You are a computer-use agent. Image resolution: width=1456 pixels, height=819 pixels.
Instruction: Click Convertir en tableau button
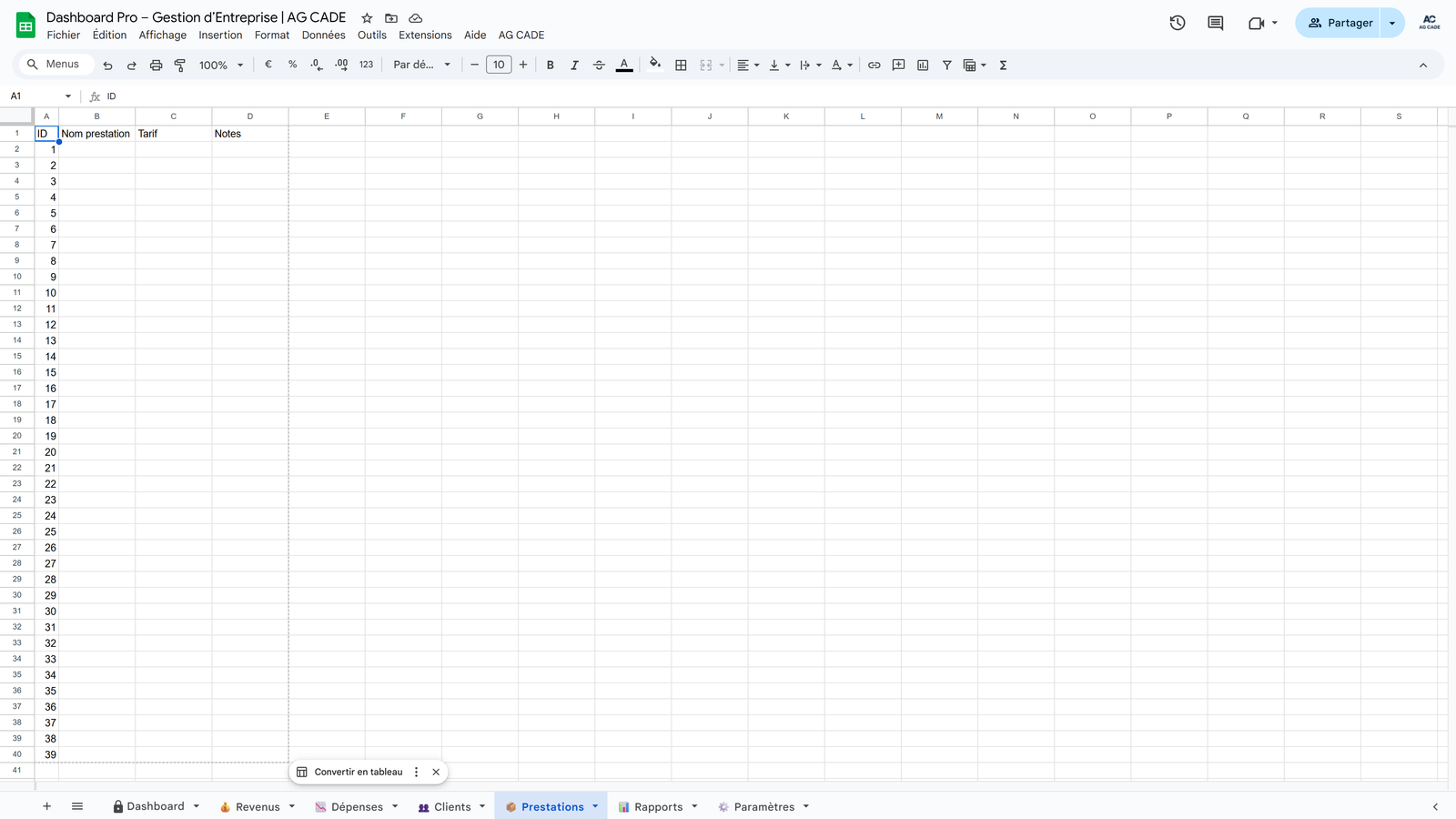click(358, 772)
